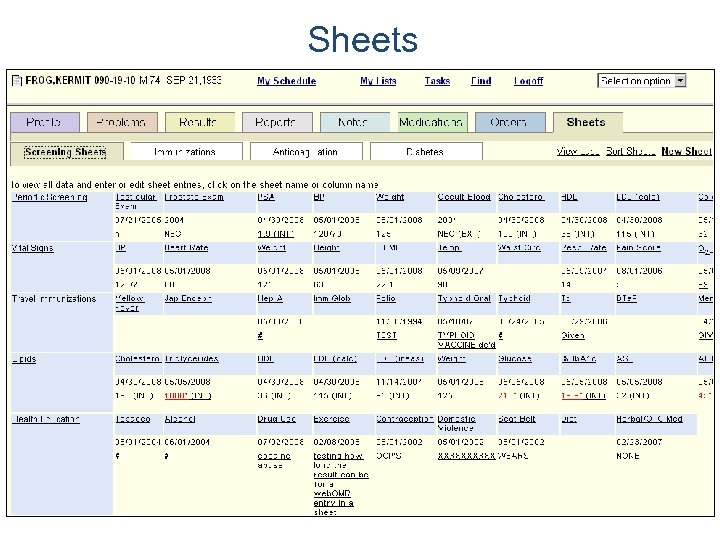
Task: Select the Sheets tab
Action: tap(587, 122)
